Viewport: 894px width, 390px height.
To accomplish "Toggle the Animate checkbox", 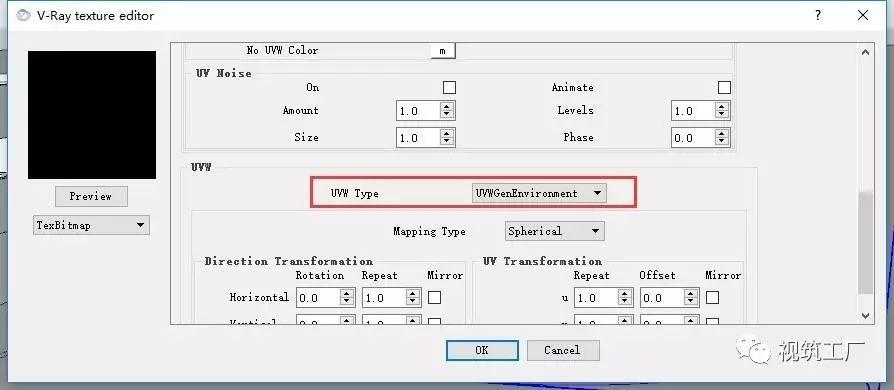I will (724, 87).
